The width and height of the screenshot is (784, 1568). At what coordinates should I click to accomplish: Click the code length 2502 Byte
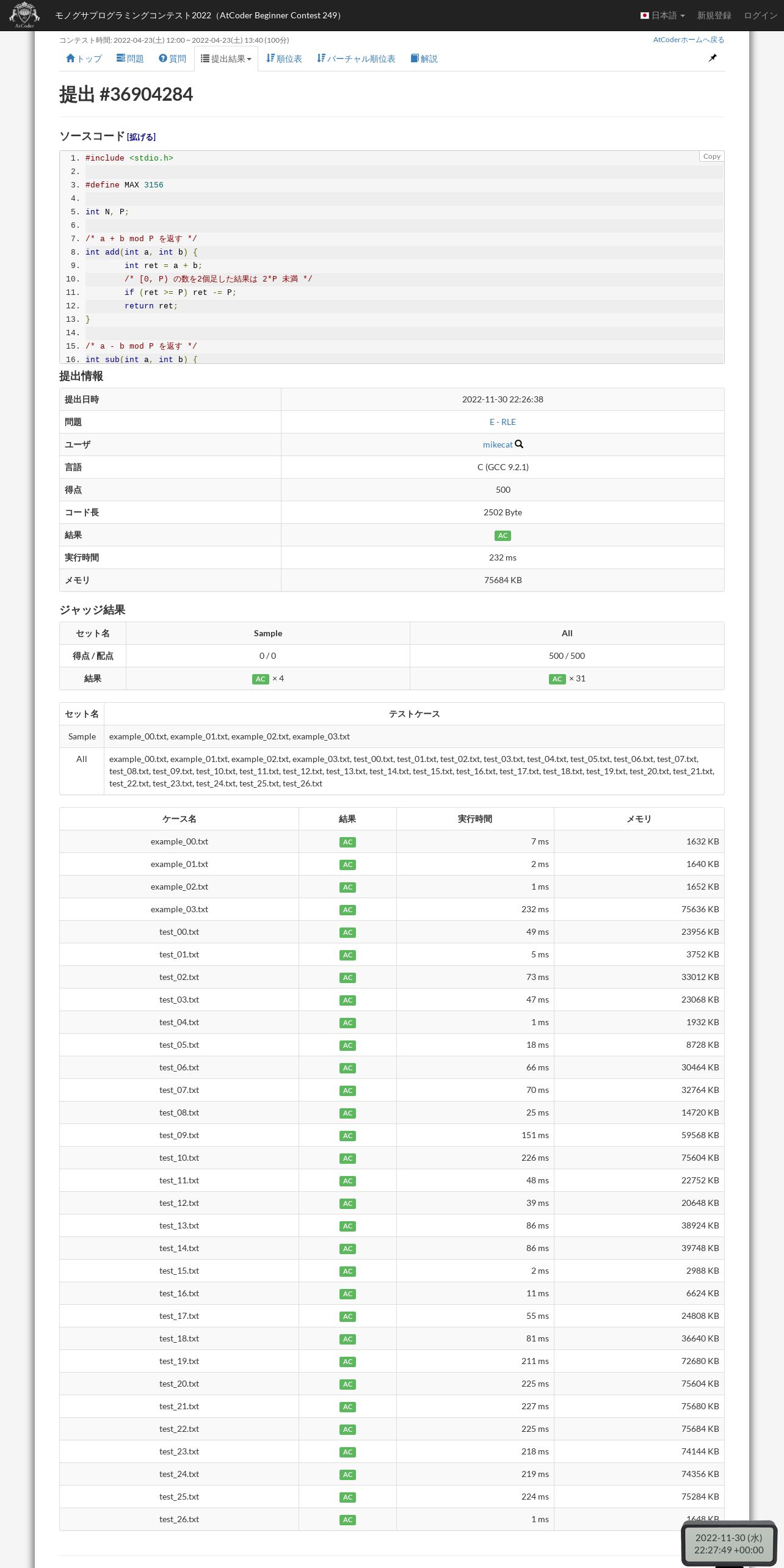503,512
